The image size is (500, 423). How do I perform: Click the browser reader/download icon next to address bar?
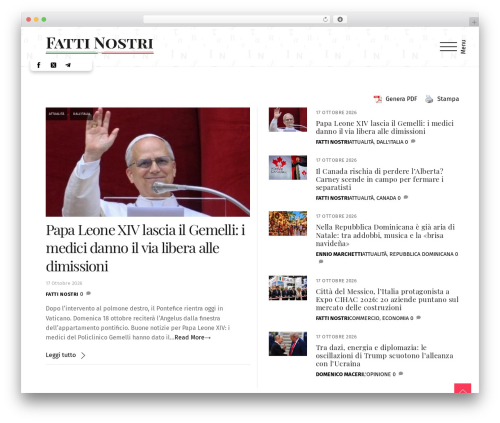click(340, 20)
